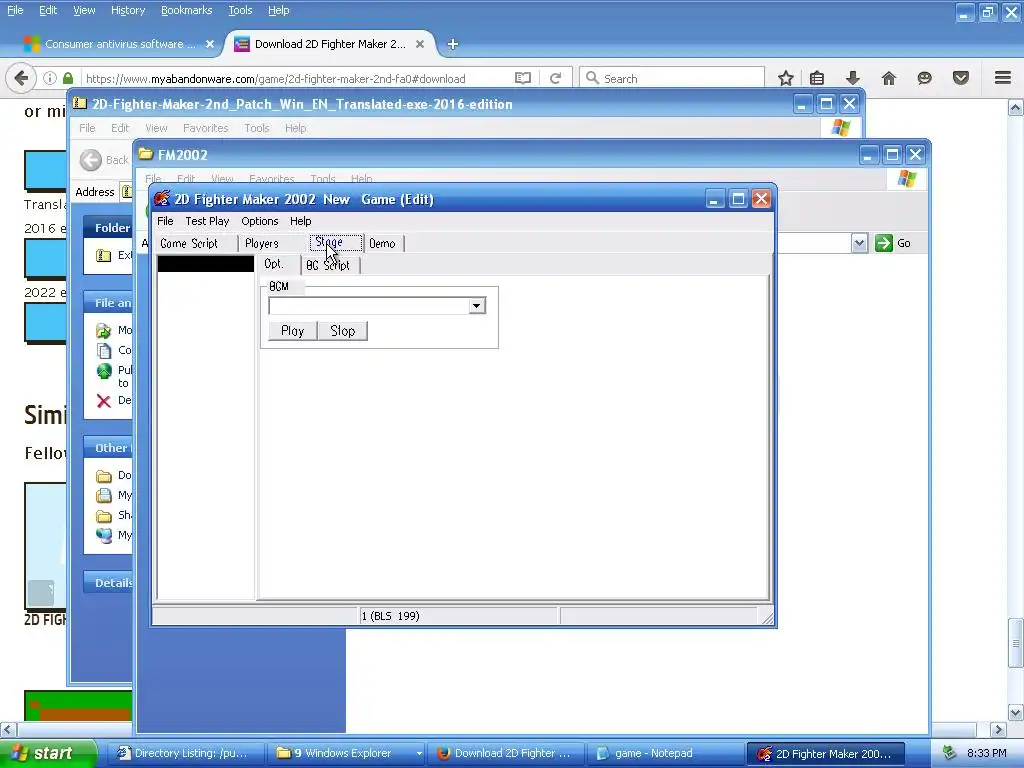
Task: Expand the BGM dropdown list
Action: coord(477,306)
